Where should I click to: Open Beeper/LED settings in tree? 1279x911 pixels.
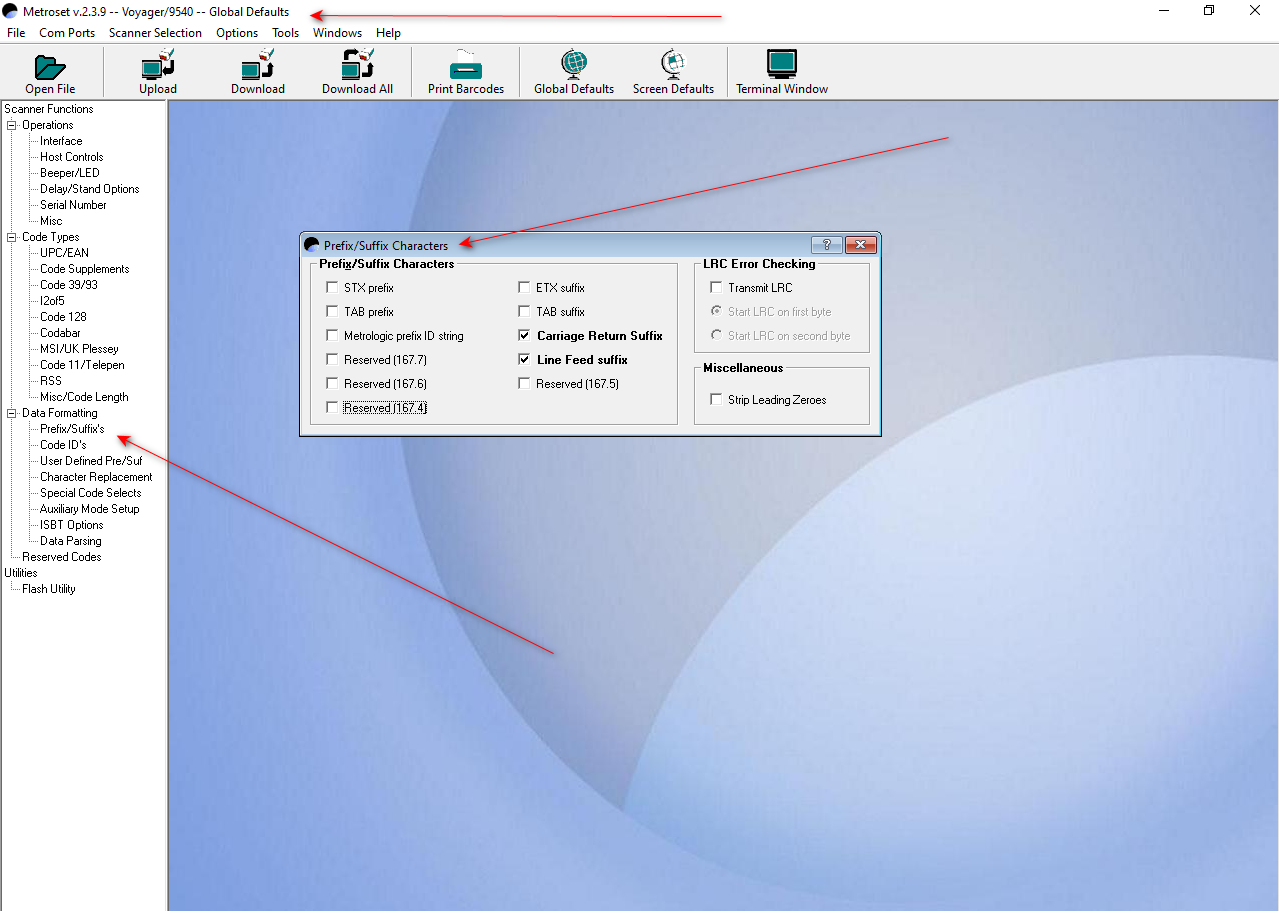pyautogui.click(x=70, y=173)
